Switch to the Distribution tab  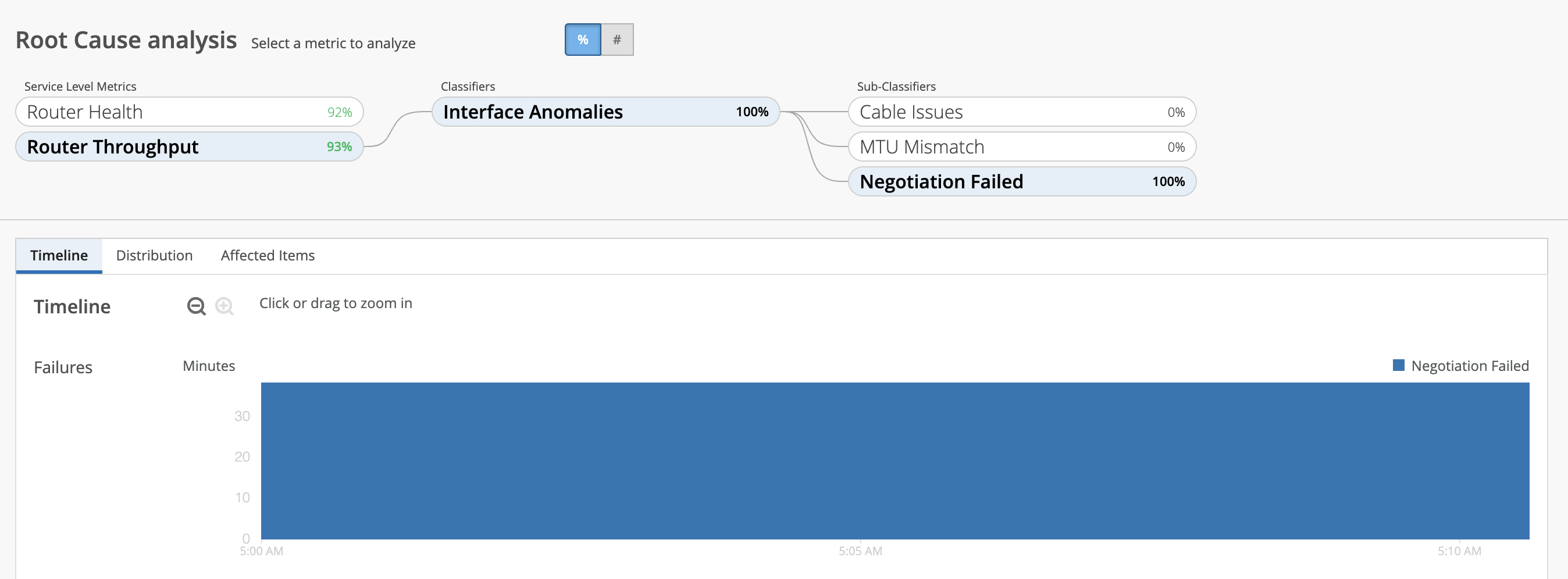pos(154,255)
